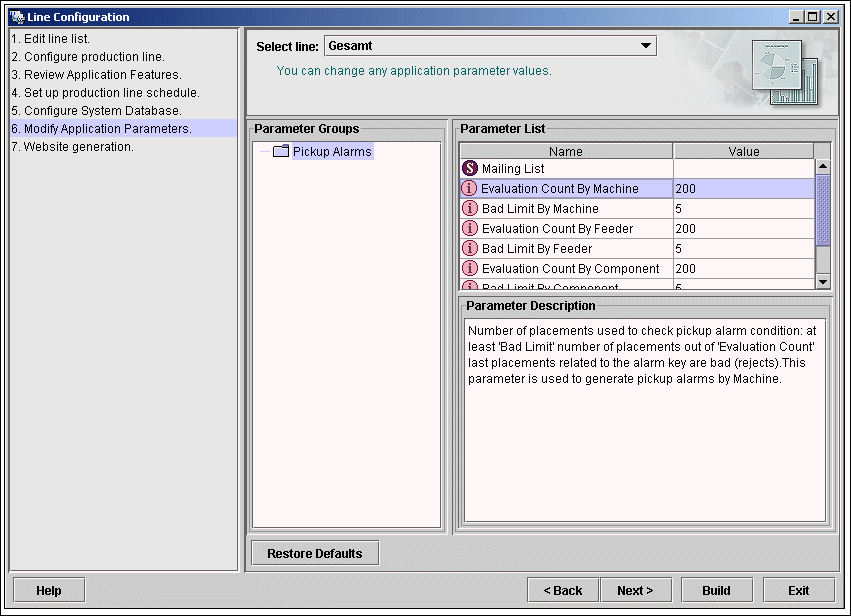Click the Build button
This screenshot has width=851, height=616.
click(x=716, y=590)
